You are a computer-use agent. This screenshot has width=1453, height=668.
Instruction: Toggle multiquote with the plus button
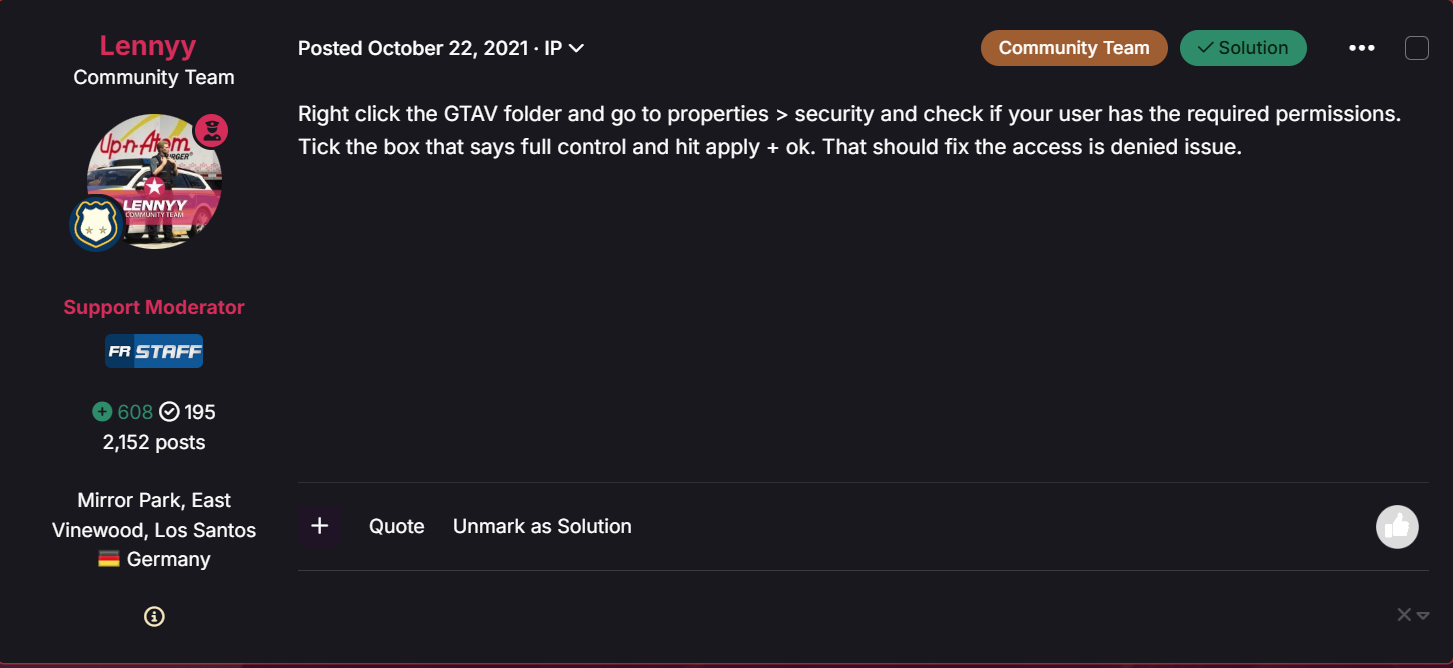click(320, 526)
